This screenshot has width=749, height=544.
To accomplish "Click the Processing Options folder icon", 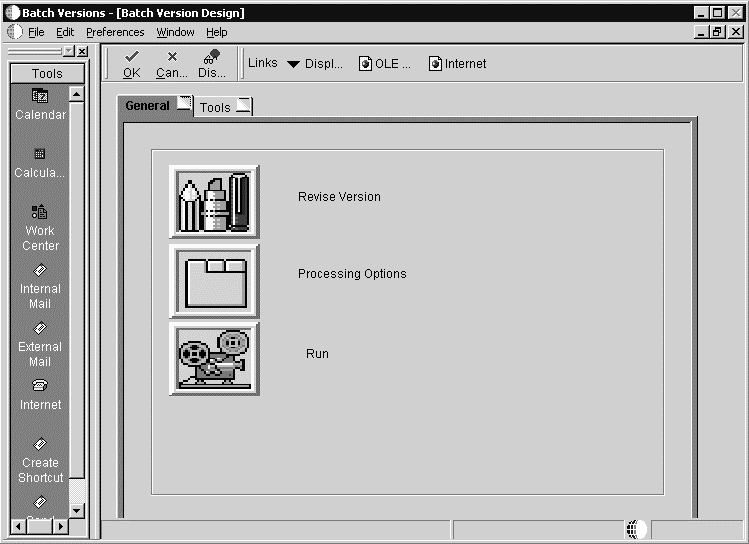I will 214,281.
